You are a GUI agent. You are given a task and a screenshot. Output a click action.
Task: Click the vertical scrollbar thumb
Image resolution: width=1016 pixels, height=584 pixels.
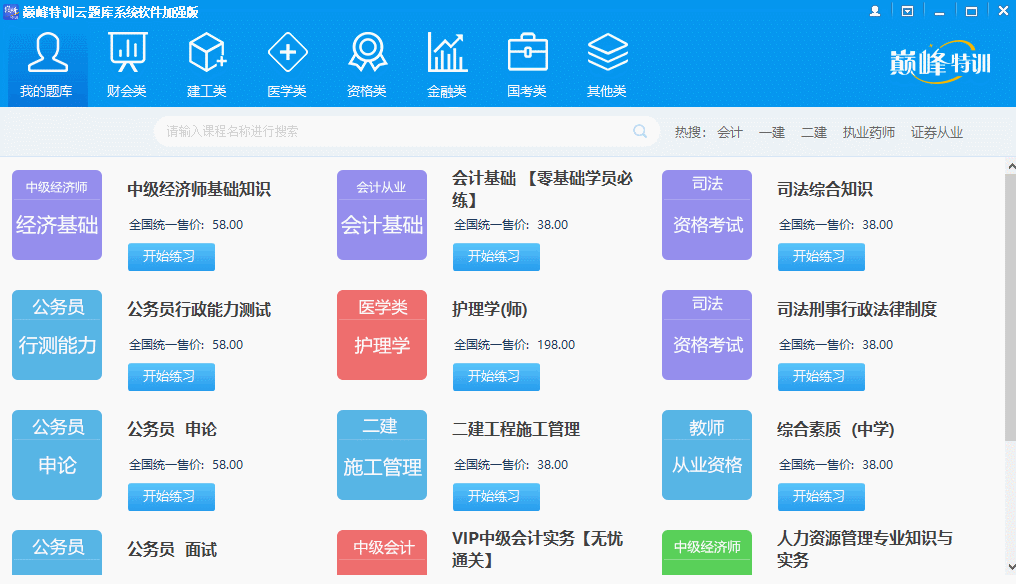(1011, 308)
